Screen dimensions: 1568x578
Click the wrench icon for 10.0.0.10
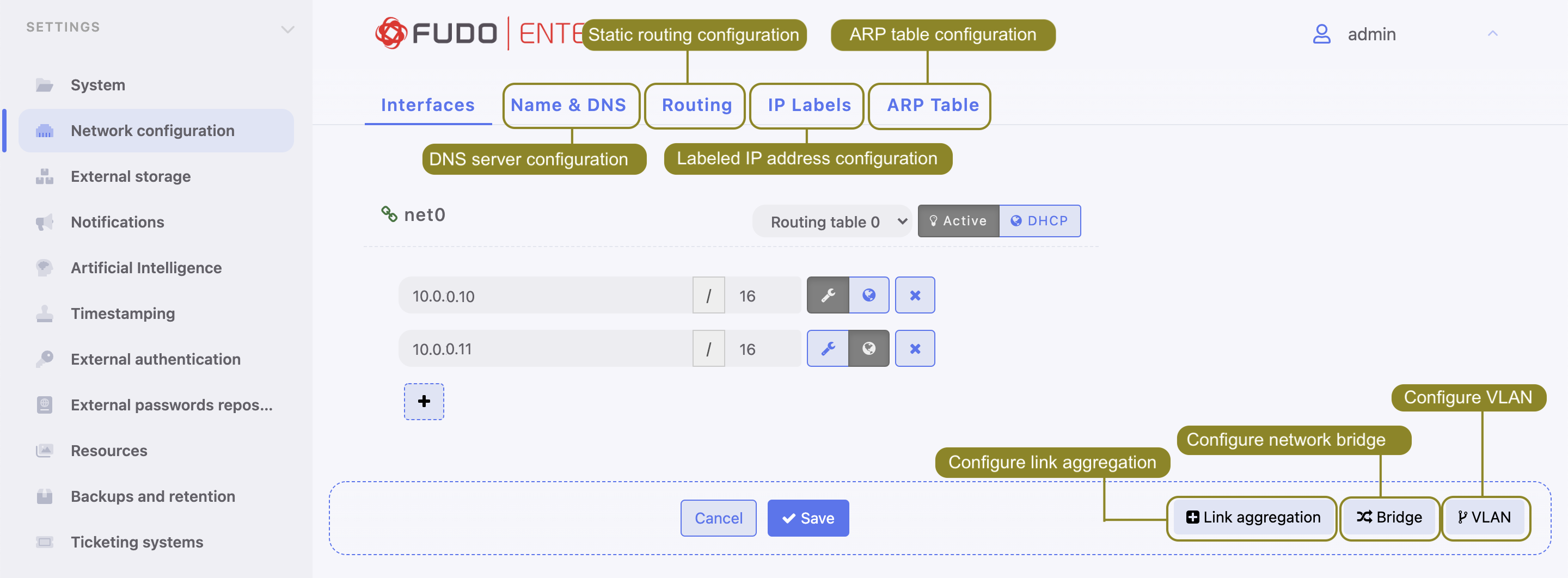point(828,296)
